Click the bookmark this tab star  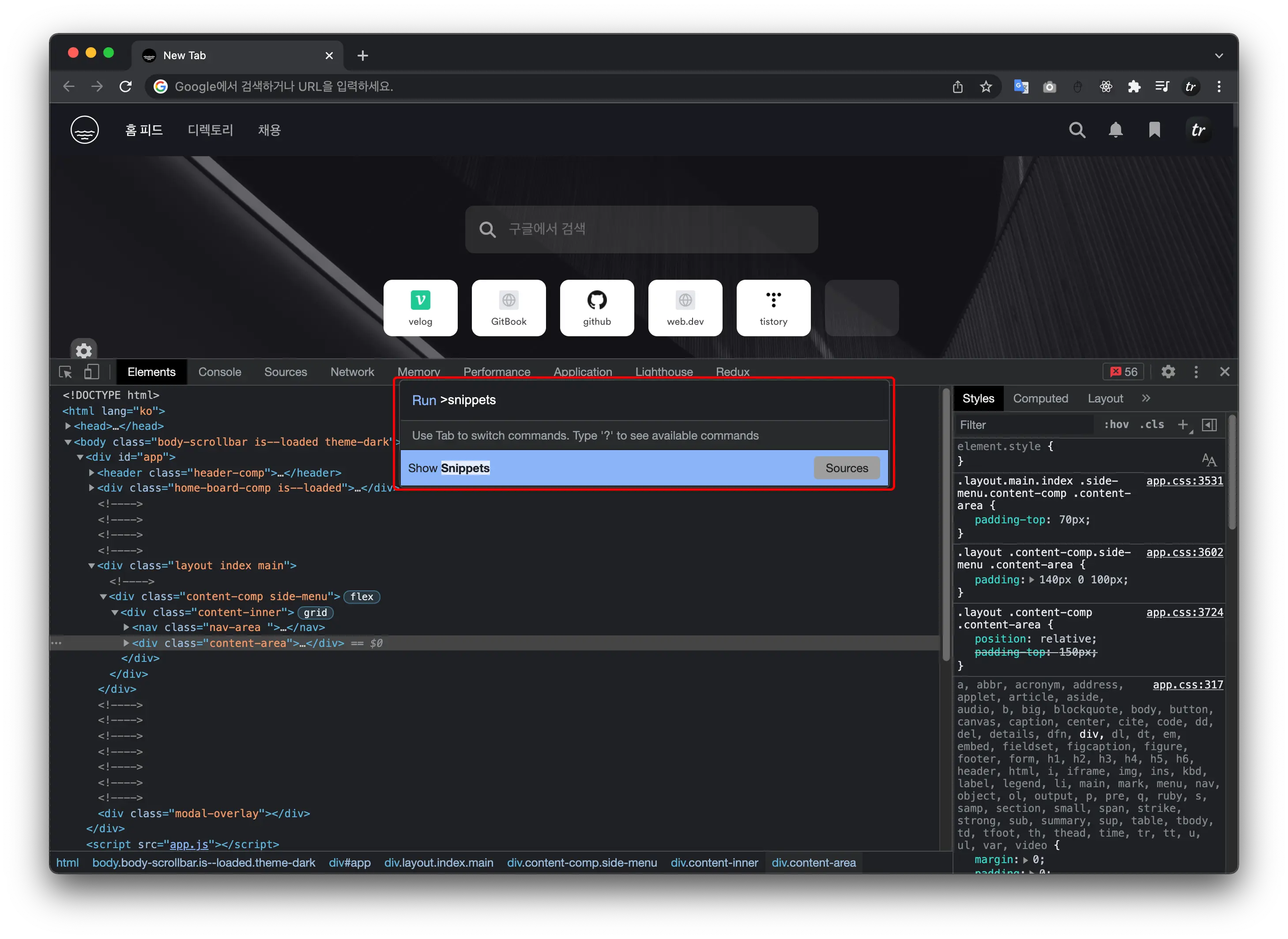[x=986, y=86]
